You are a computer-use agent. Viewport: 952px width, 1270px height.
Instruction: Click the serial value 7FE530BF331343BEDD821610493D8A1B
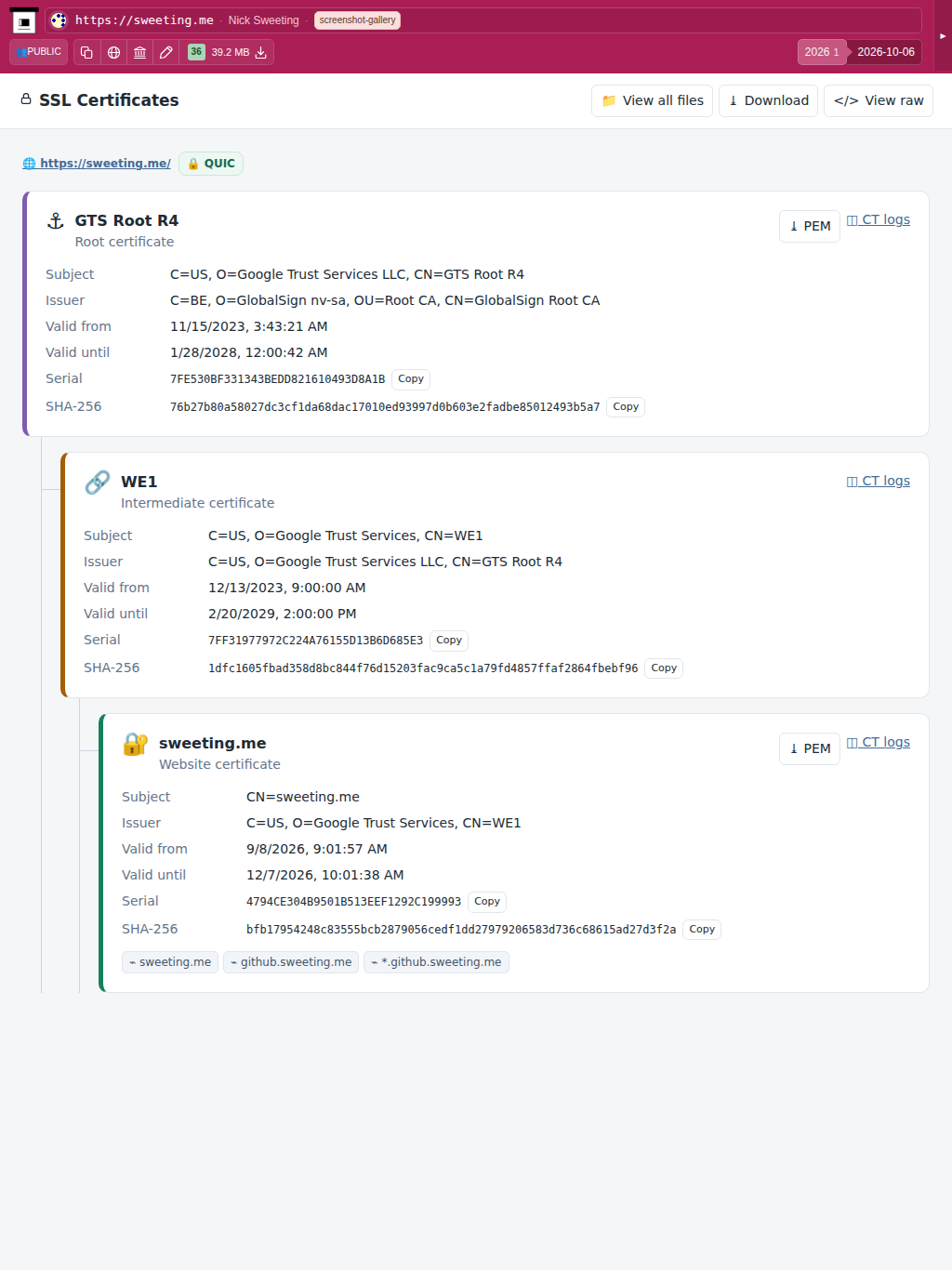click(277, 379)
